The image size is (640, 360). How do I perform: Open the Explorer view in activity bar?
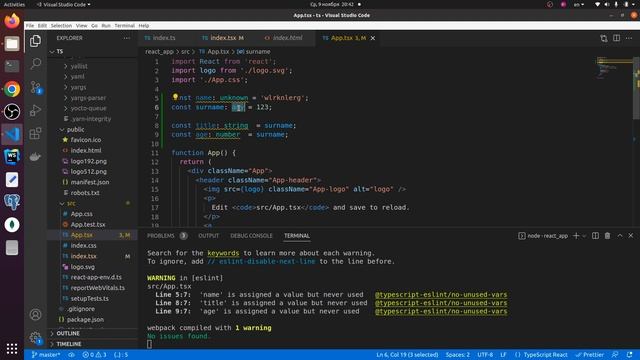(x=36, y=41)
